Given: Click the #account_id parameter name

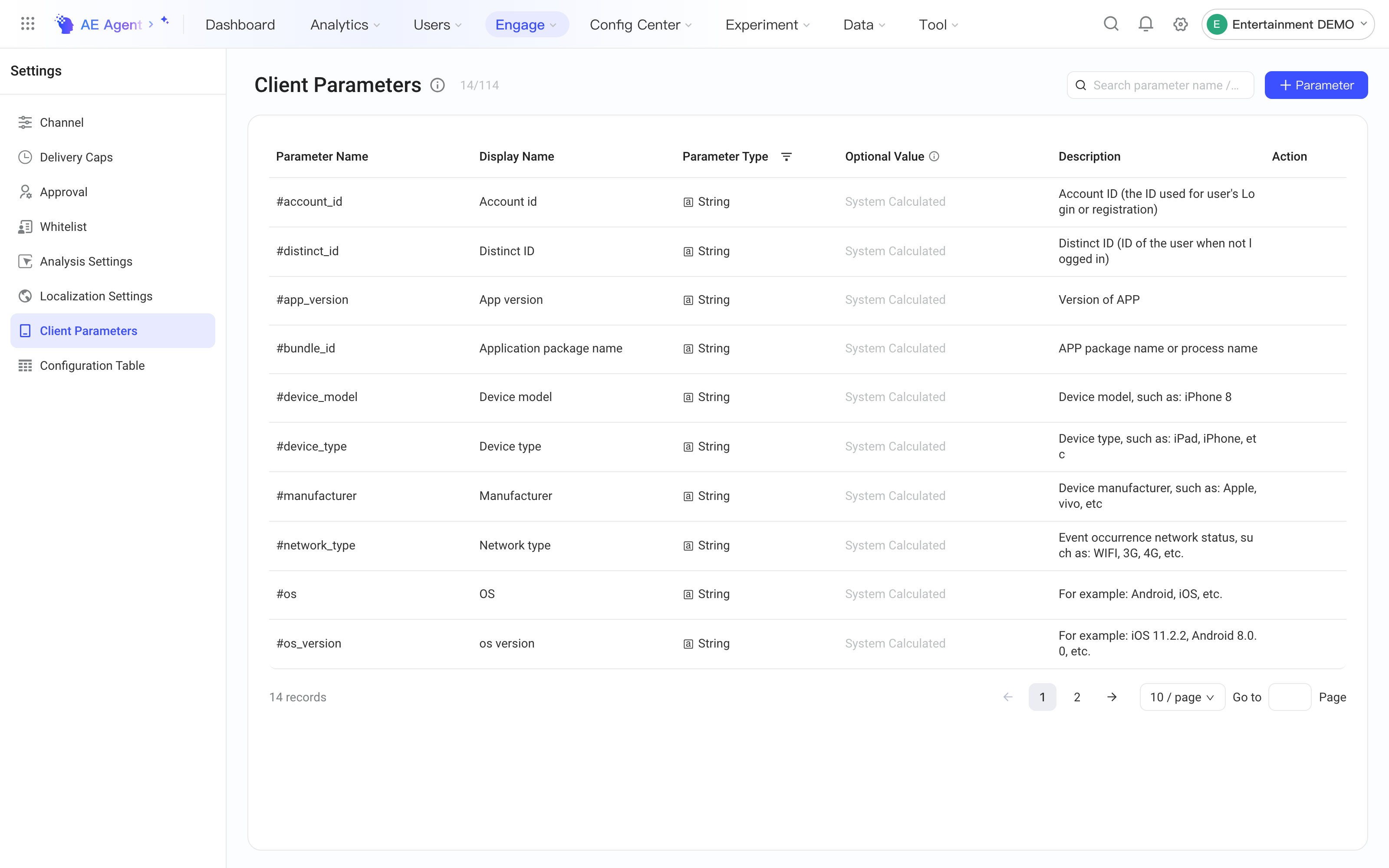Looking at the screenshot, I should click(x=309, y=201).
